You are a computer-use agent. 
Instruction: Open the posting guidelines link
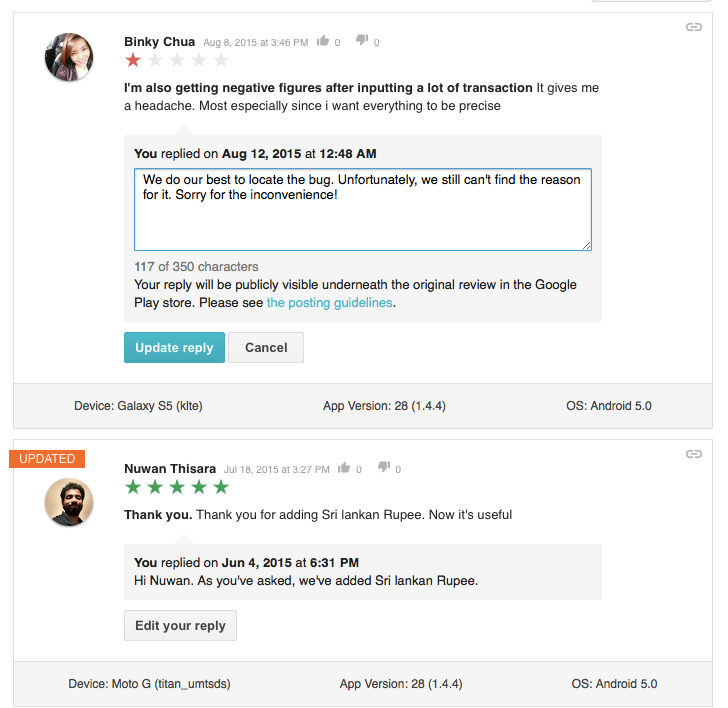(329, 303)
